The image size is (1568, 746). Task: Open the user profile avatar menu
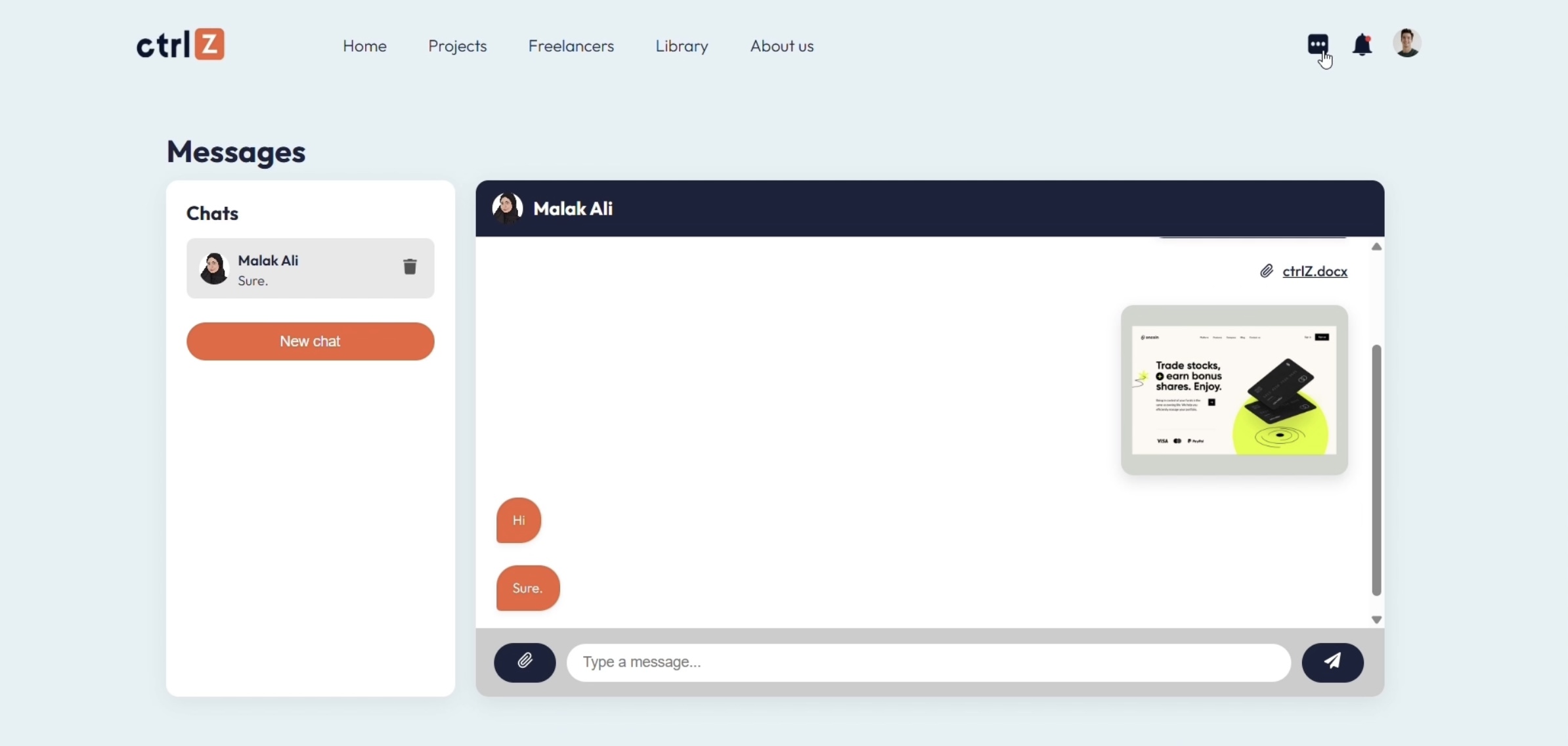pos(1406,43)
